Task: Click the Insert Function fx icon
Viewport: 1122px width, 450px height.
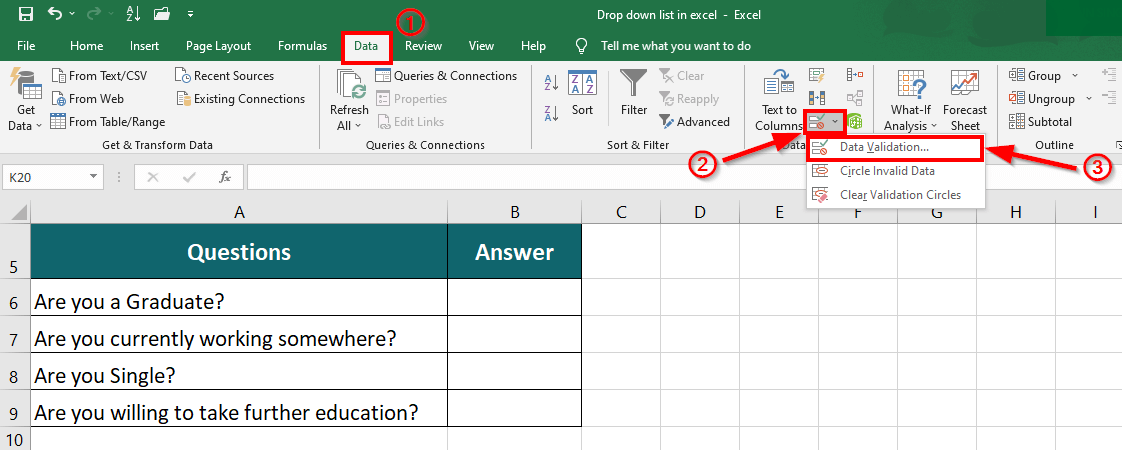Action: coord(225,177)
